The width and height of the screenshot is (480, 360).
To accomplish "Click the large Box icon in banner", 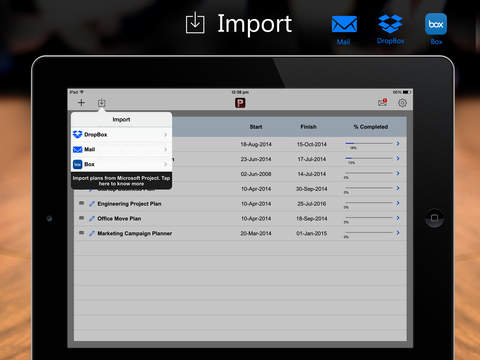I will tap(436, 24).
